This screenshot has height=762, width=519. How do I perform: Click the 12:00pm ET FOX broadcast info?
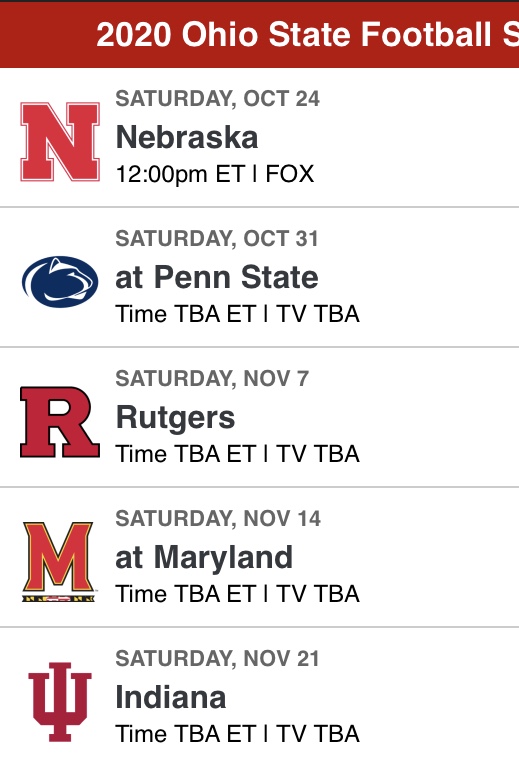pyautogui.click(x=215, y=174)
